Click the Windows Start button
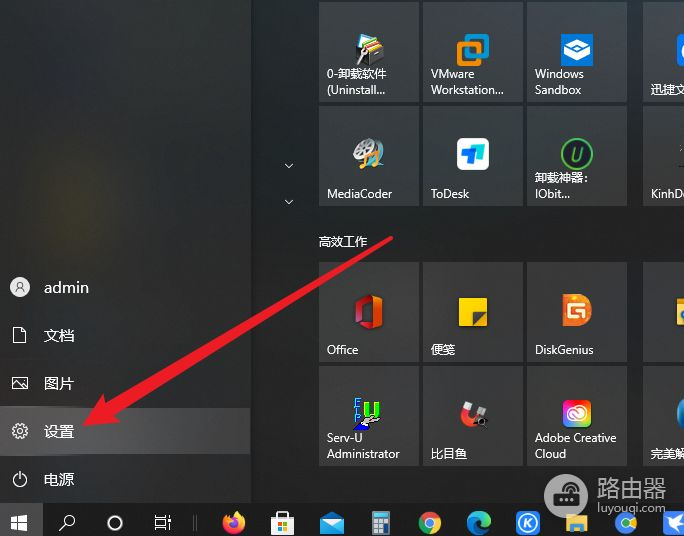 coord(20,521)
